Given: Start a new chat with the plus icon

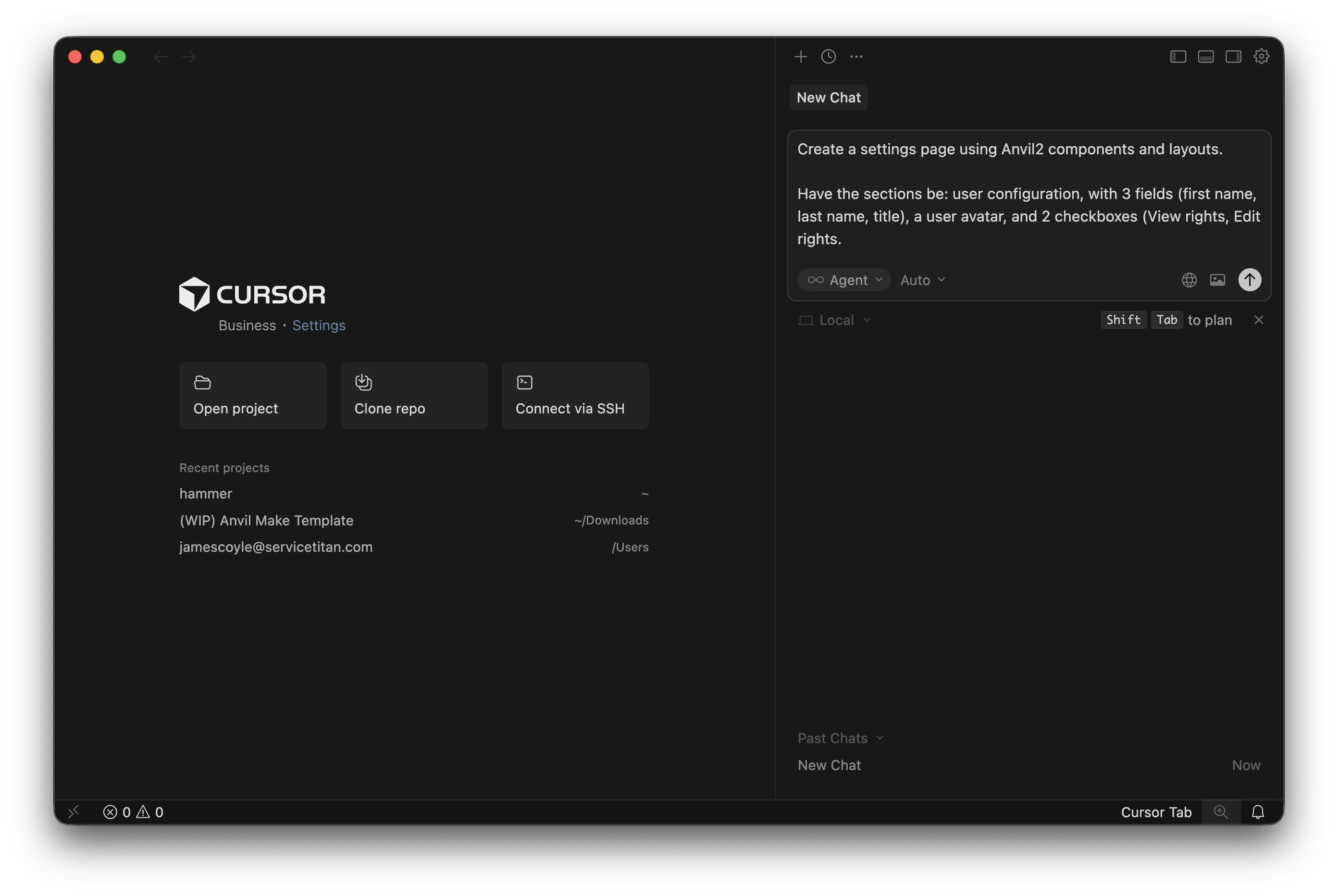Looking at the screenshot, I should click(800, 57).
